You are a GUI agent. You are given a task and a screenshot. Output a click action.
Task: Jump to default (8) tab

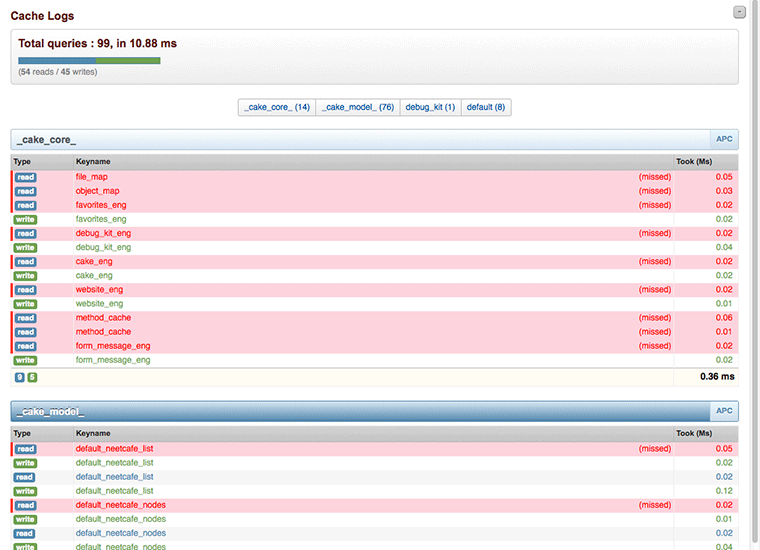coord(486,107)
